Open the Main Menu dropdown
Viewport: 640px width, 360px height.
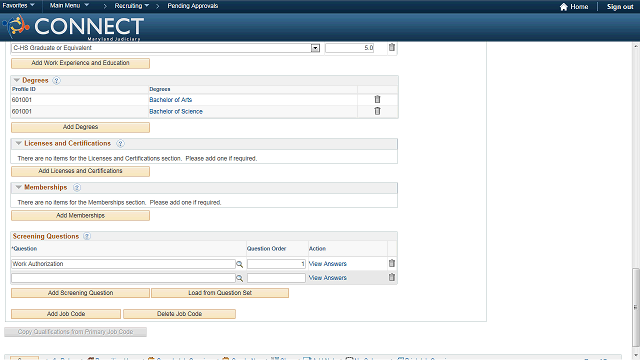click(69, 6)
